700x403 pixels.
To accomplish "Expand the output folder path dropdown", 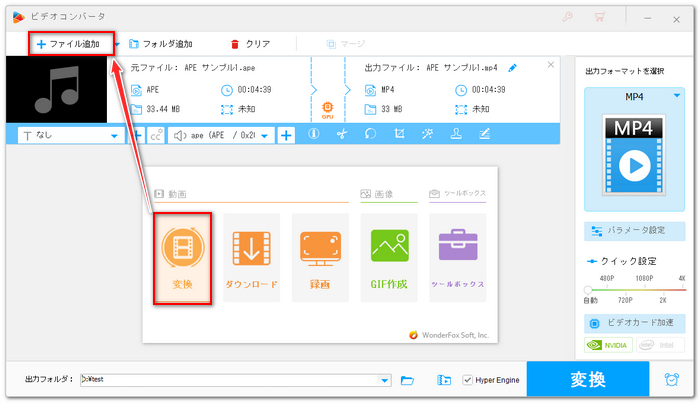I will coord(384,380).
